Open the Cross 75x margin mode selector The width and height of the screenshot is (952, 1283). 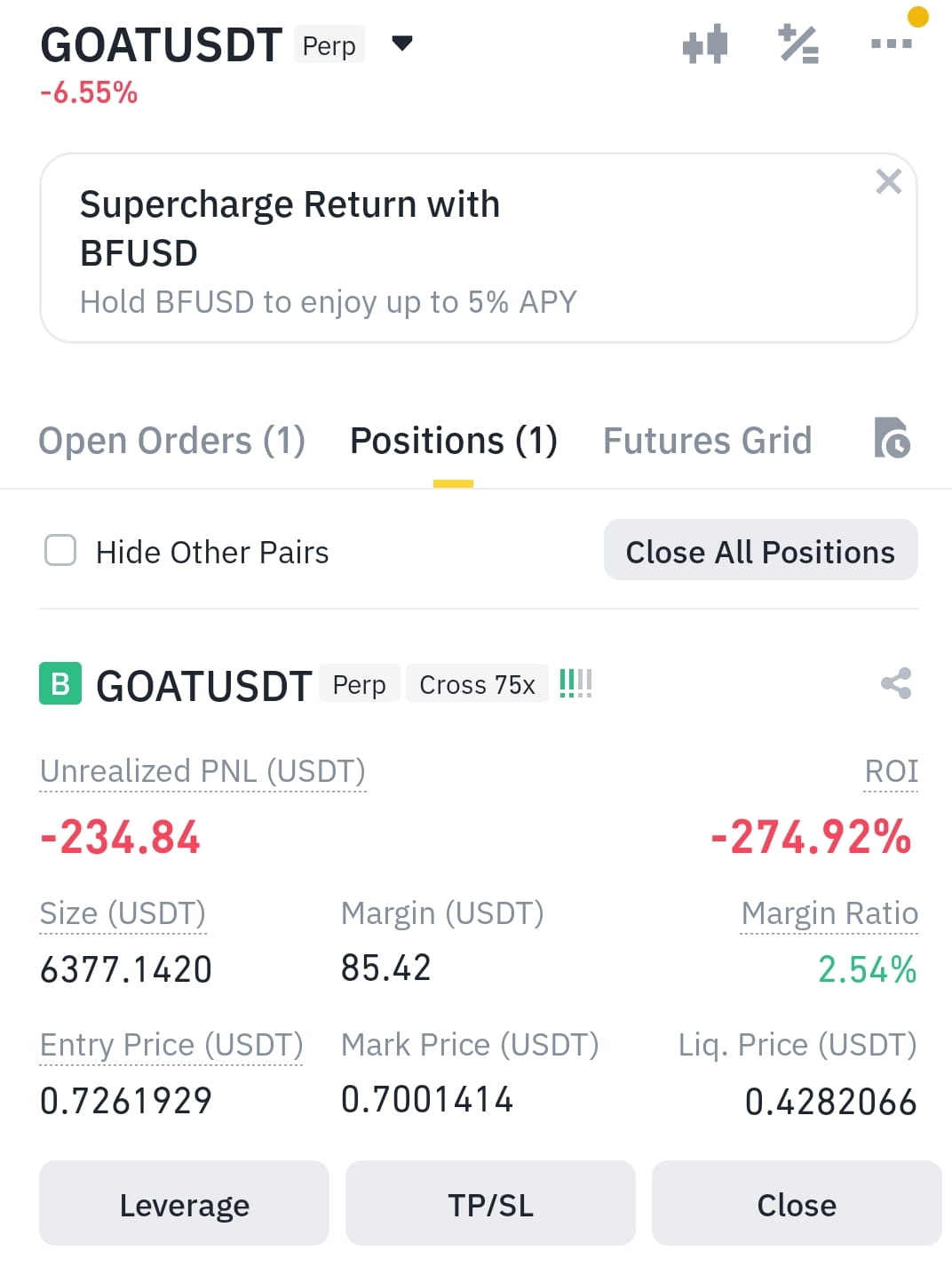(x=477, y=684)
